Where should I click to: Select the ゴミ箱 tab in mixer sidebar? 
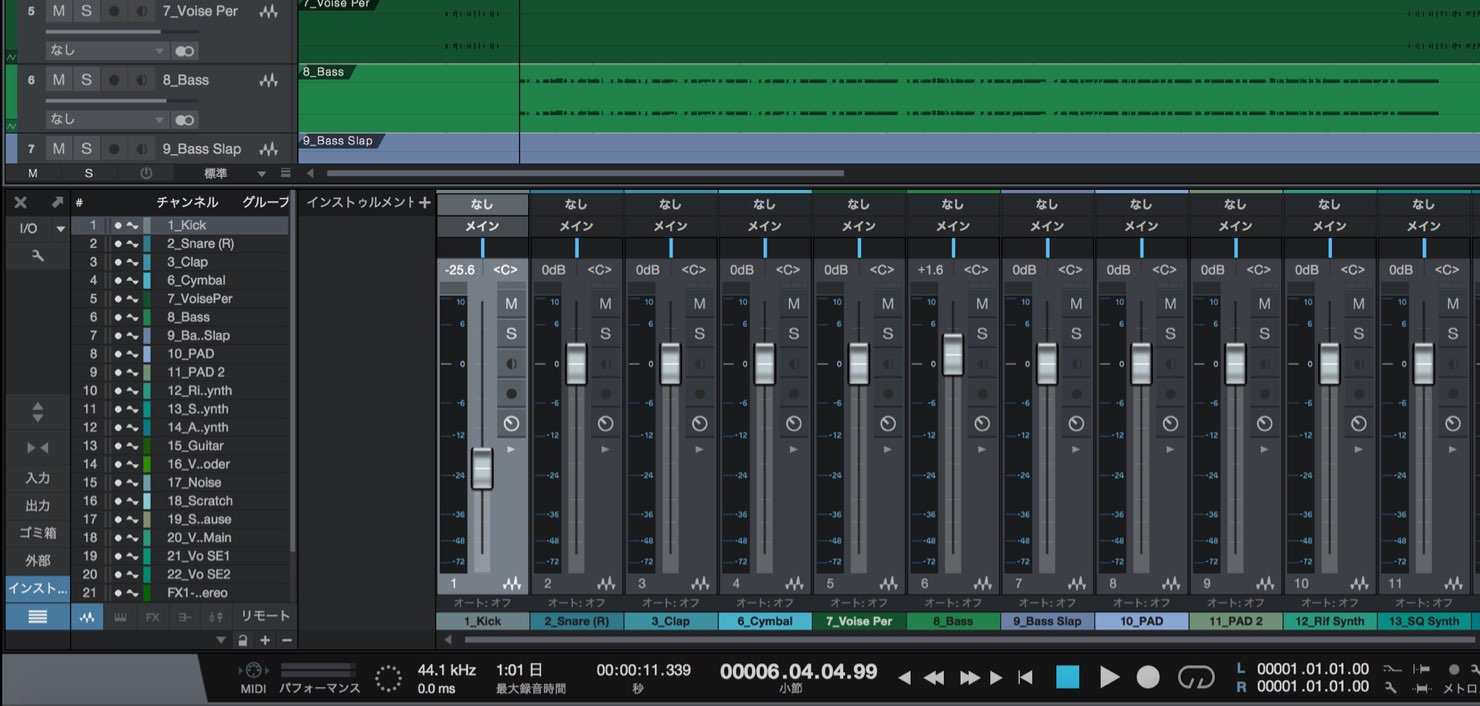point(38,533)
